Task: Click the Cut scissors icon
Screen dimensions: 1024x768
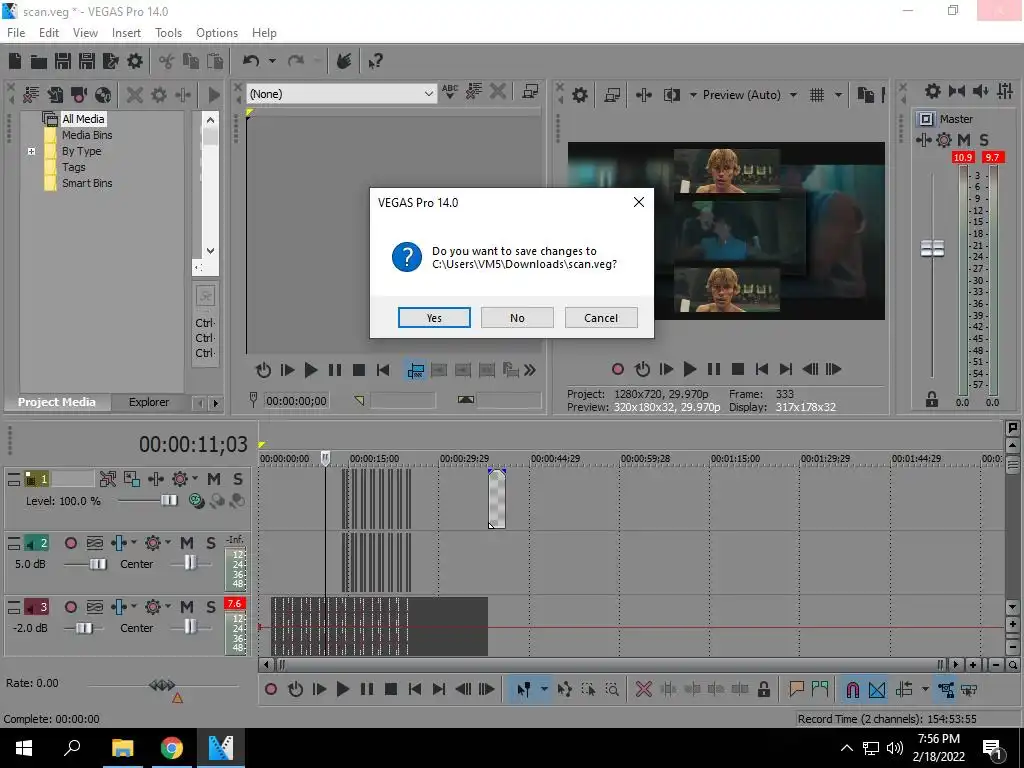Action: [167, 61]
